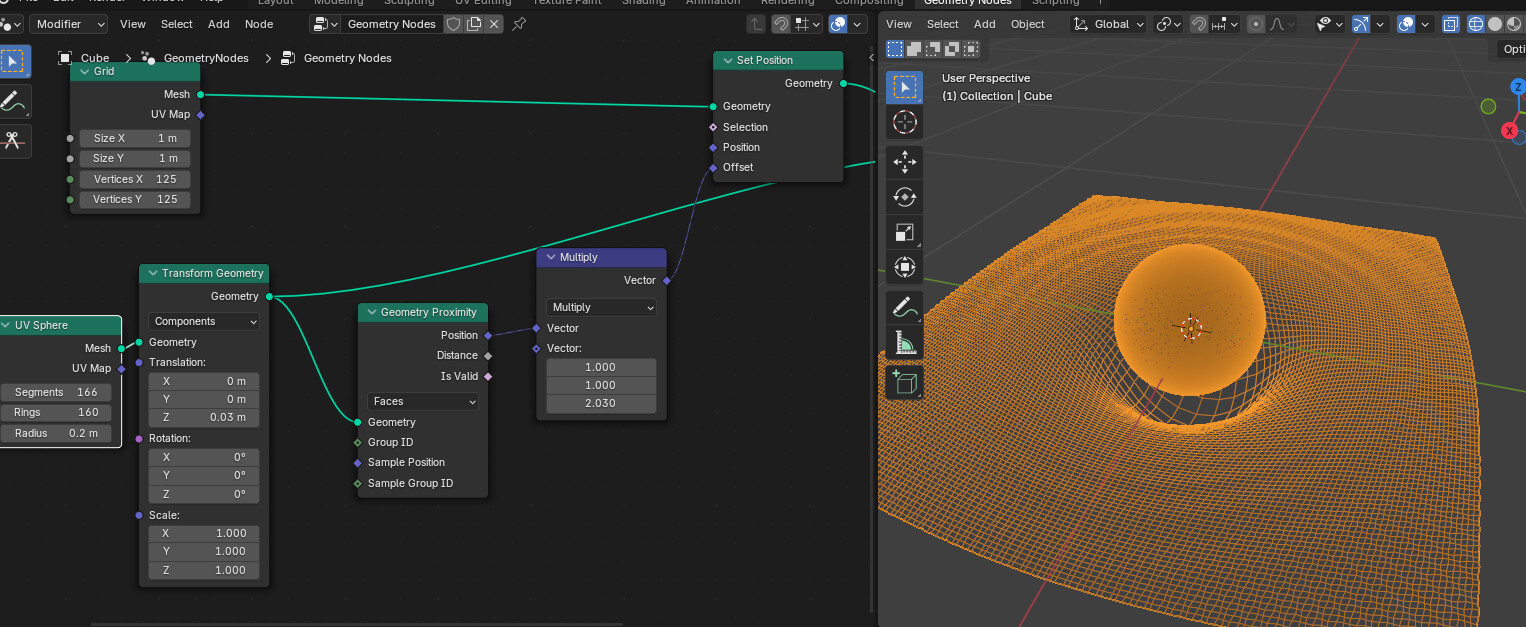This screenshot has height=627, width=1526.
Task: Open the Node menu
Action: pos(259,24)
